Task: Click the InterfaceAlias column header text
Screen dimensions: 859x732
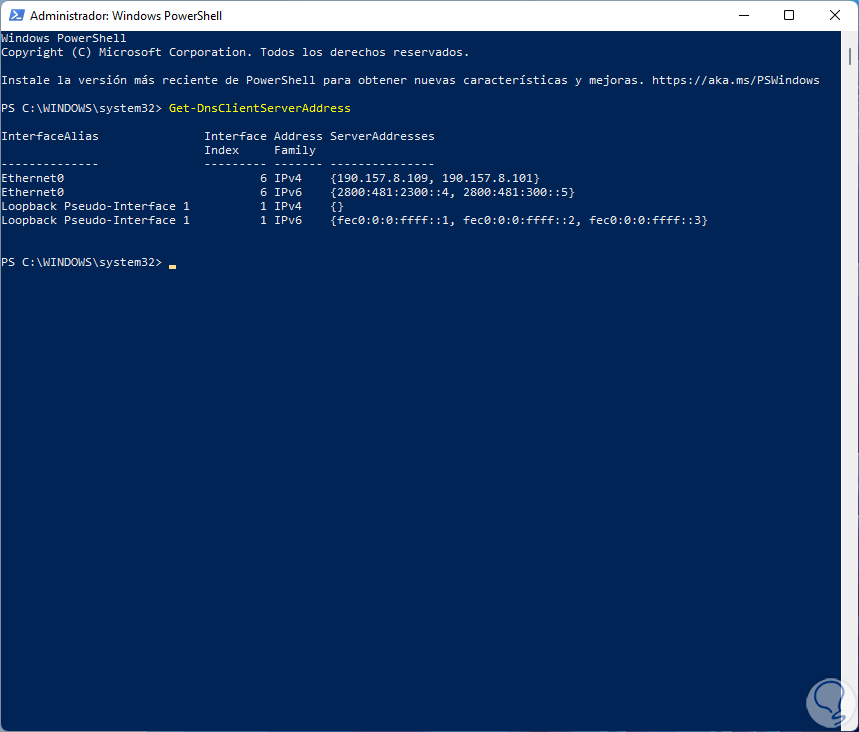Action: click(49, 135)
